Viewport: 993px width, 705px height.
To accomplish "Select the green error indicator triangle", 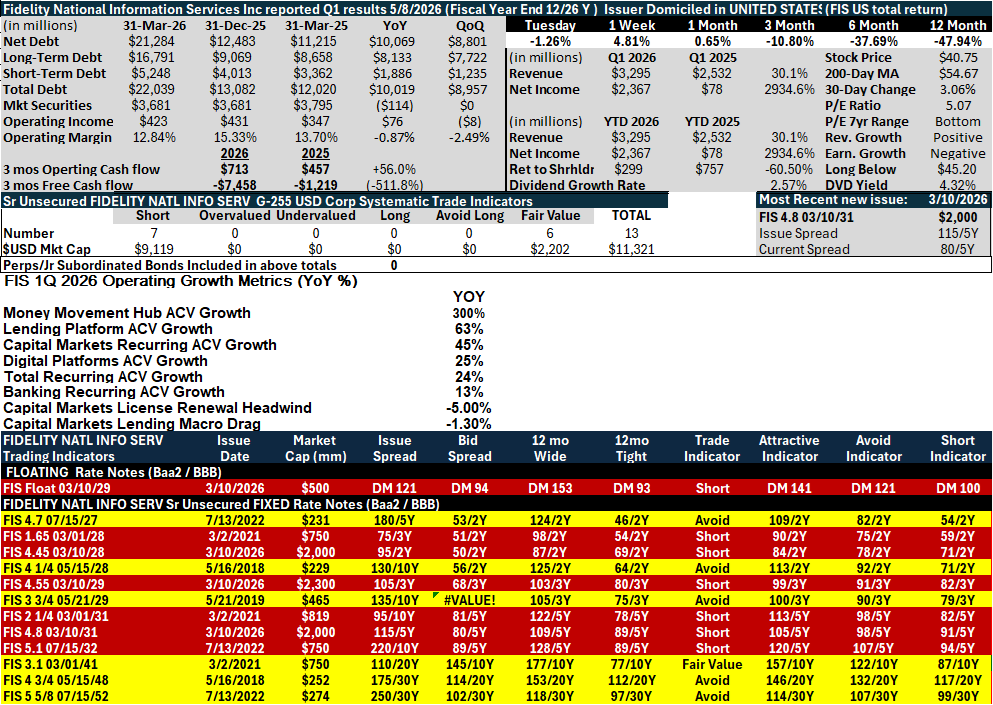I will tap(434, 595).
